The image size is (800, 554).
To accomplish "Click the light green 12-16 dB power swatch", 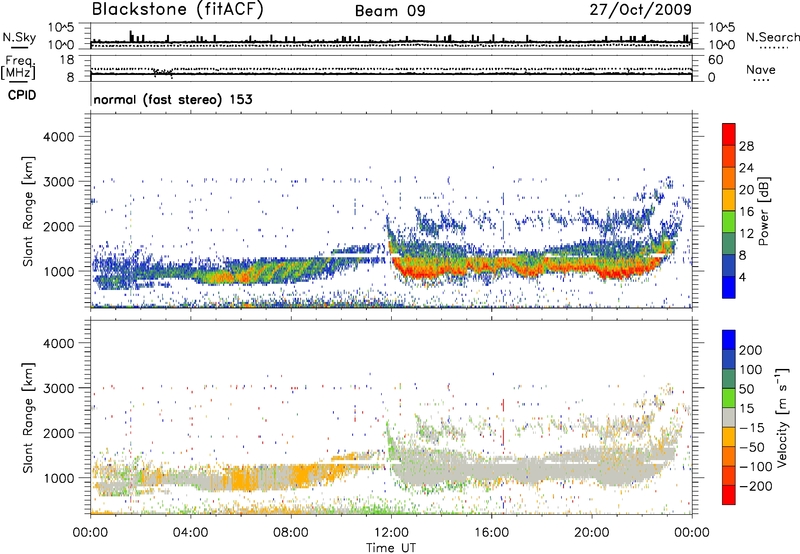I will coord(729,222).
